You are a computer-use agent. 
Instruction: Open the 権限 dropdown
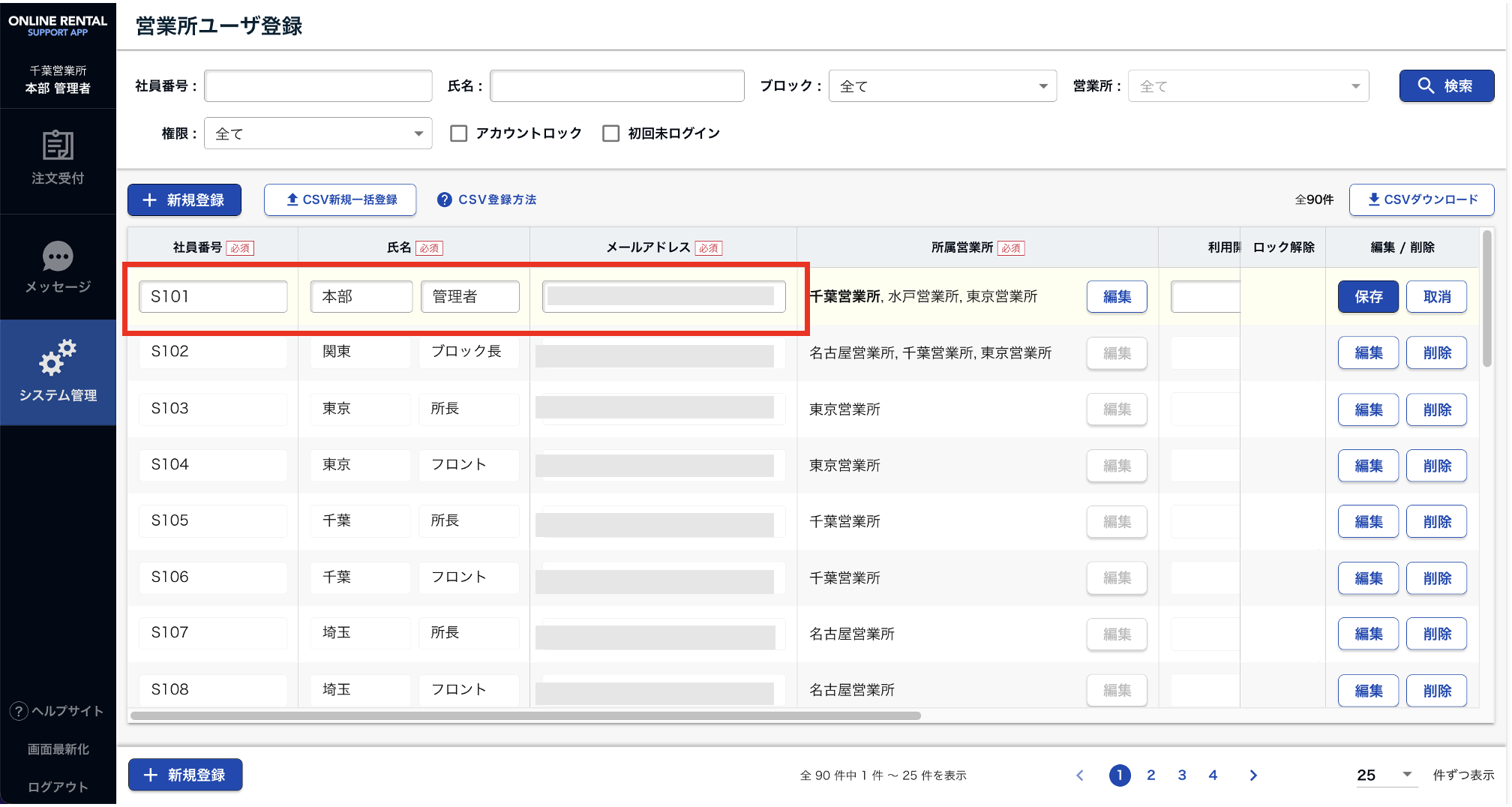318,133
